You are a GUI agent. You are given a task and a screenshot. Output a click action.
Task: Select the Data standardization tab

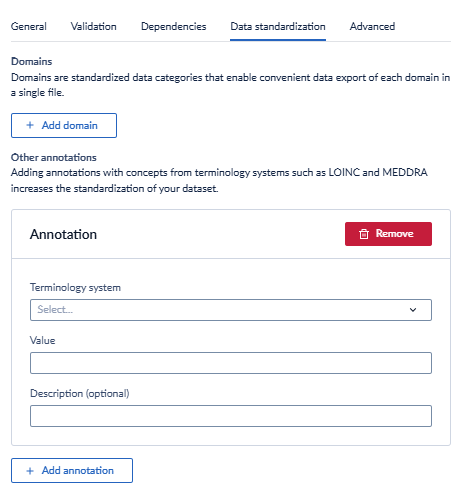point(278,26)
